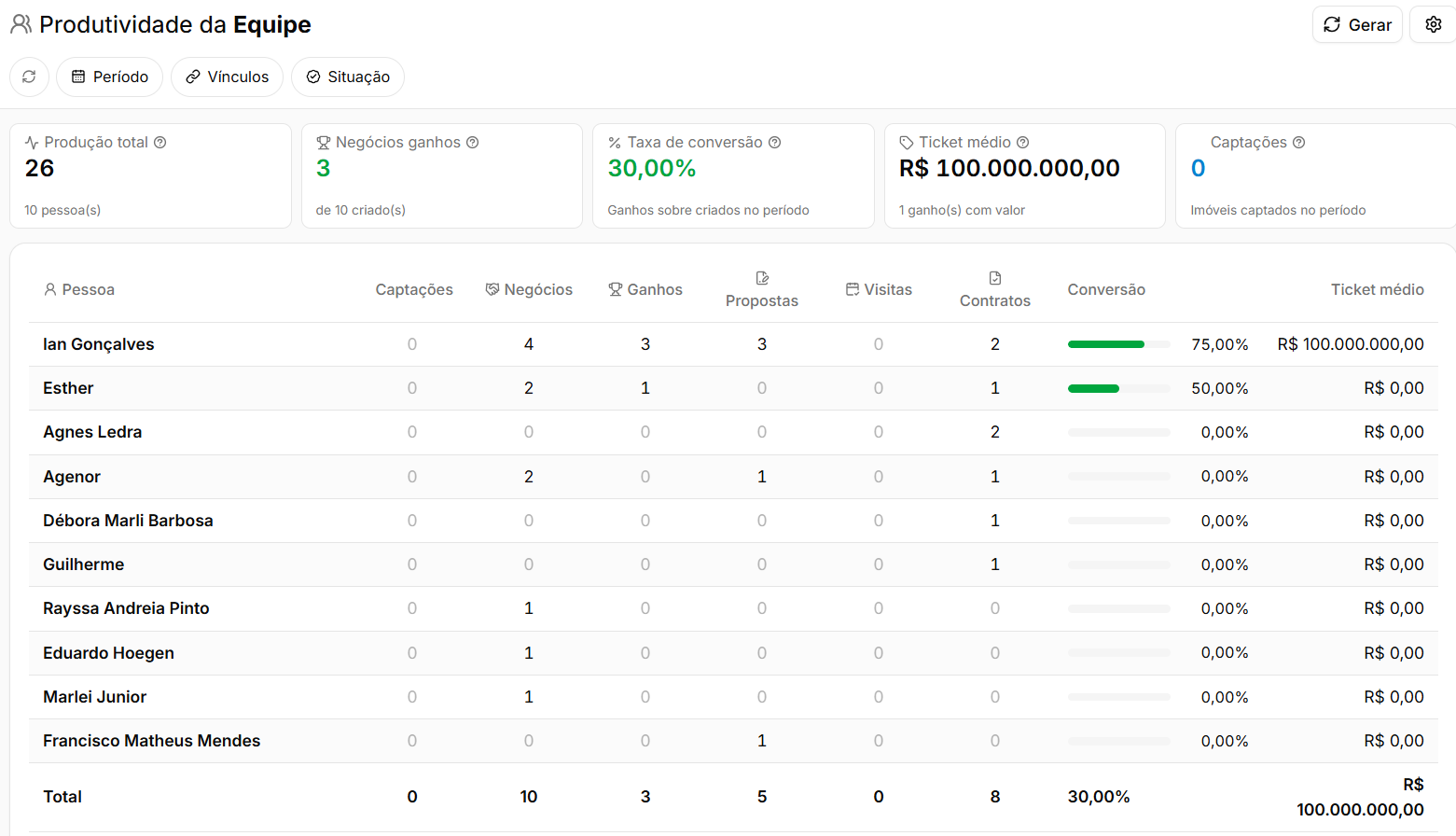Click the 30,00% value in Total row

1099,797
